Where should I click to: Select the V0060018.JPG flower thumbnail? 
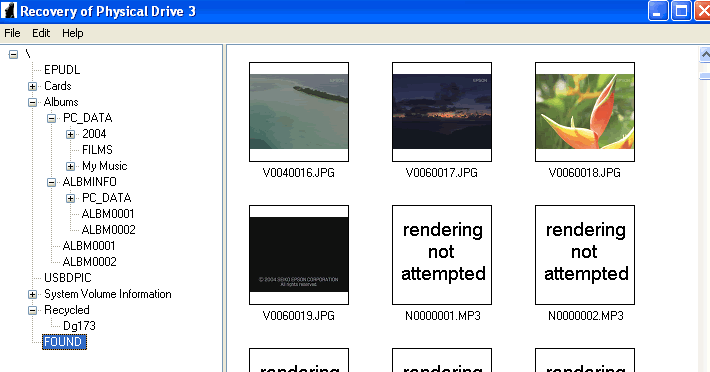point(585,112)
